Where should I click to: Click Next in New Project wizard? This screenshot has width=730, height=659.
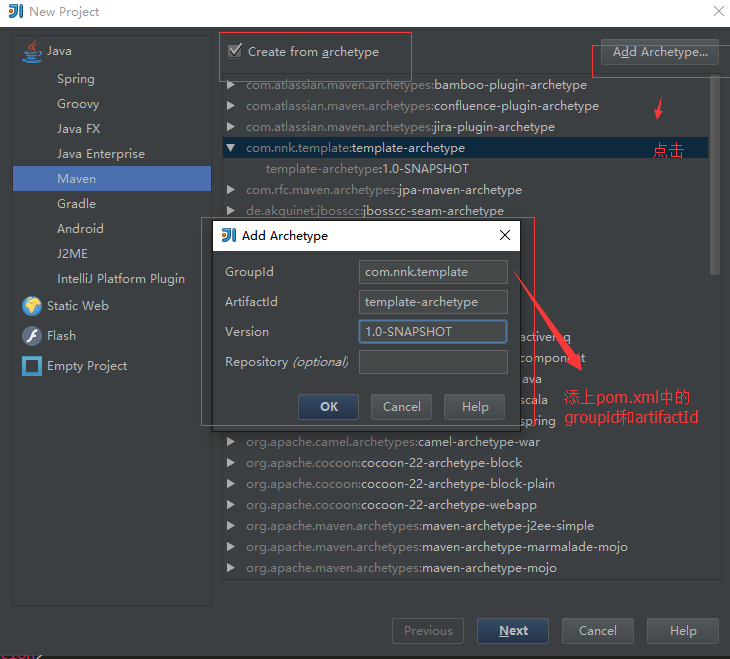pos(513,631)
